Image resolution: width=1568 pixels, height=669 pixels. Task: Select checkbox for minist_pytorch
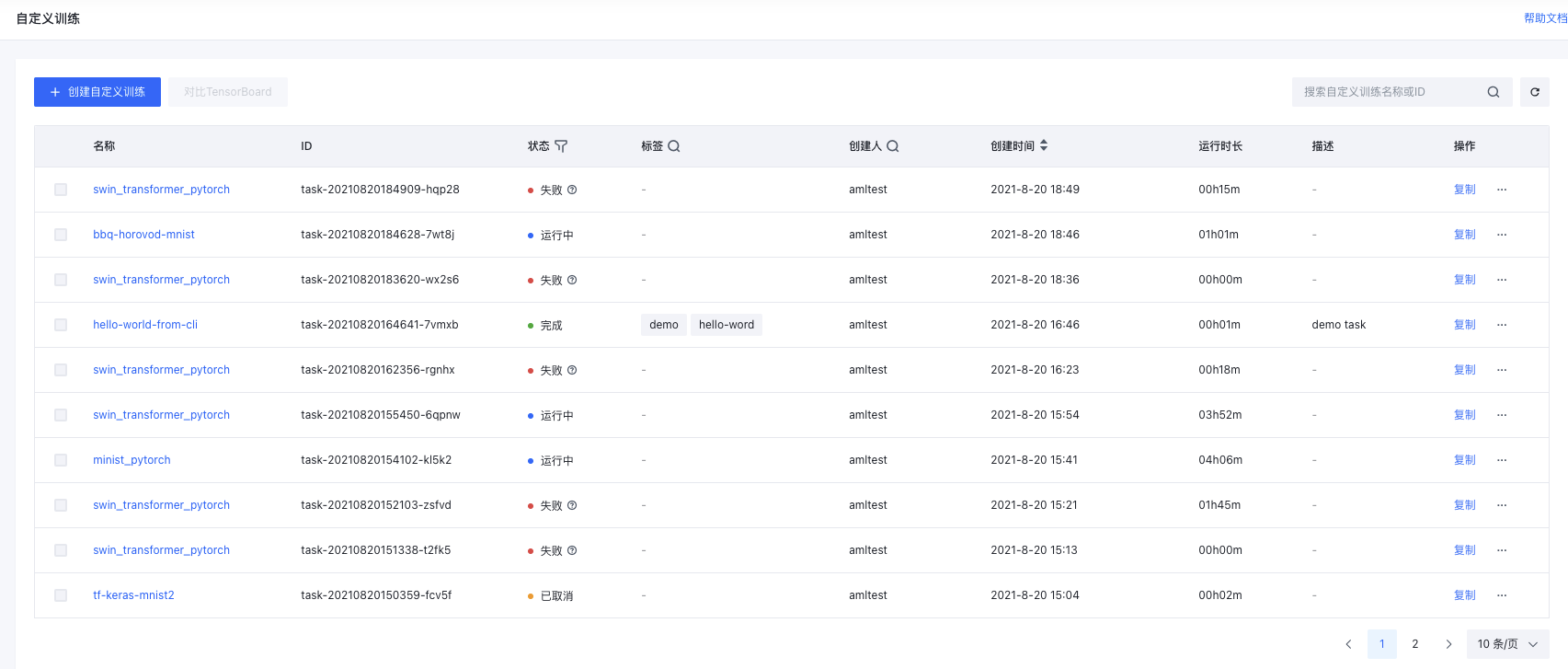tap(61, 460)
